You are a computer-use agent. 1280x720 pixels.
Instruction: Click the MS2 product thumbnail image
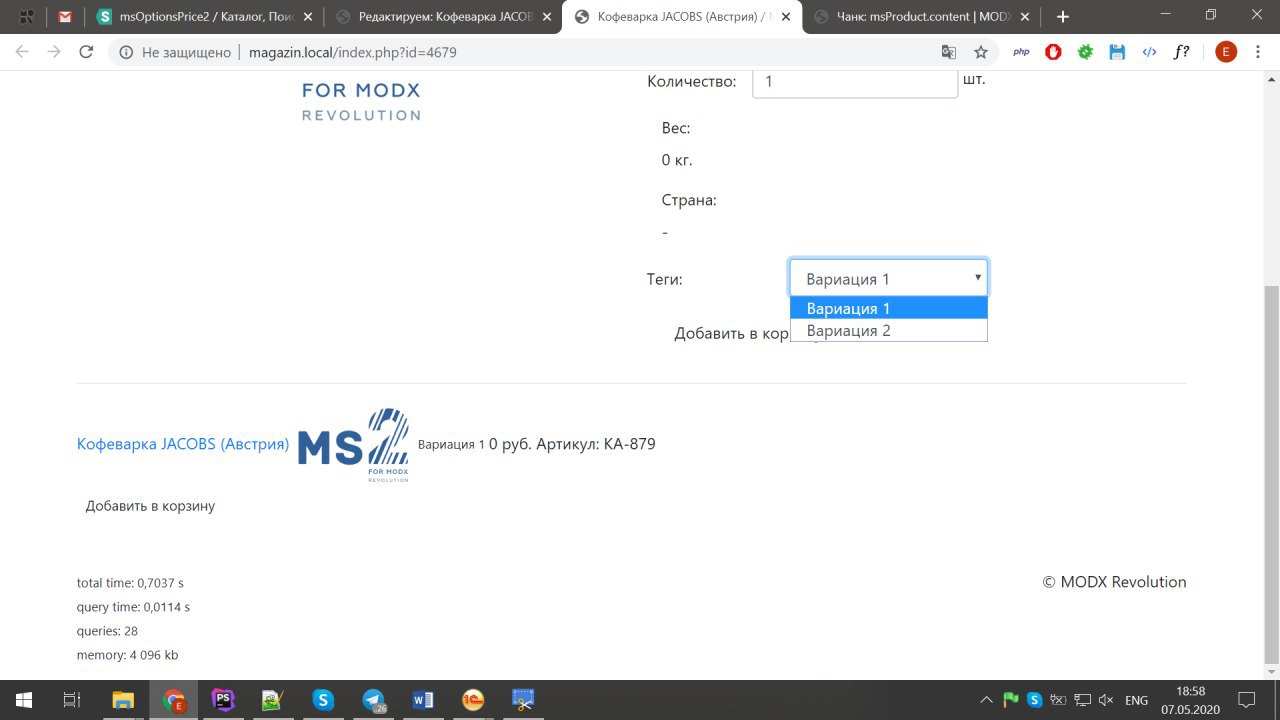353,445
